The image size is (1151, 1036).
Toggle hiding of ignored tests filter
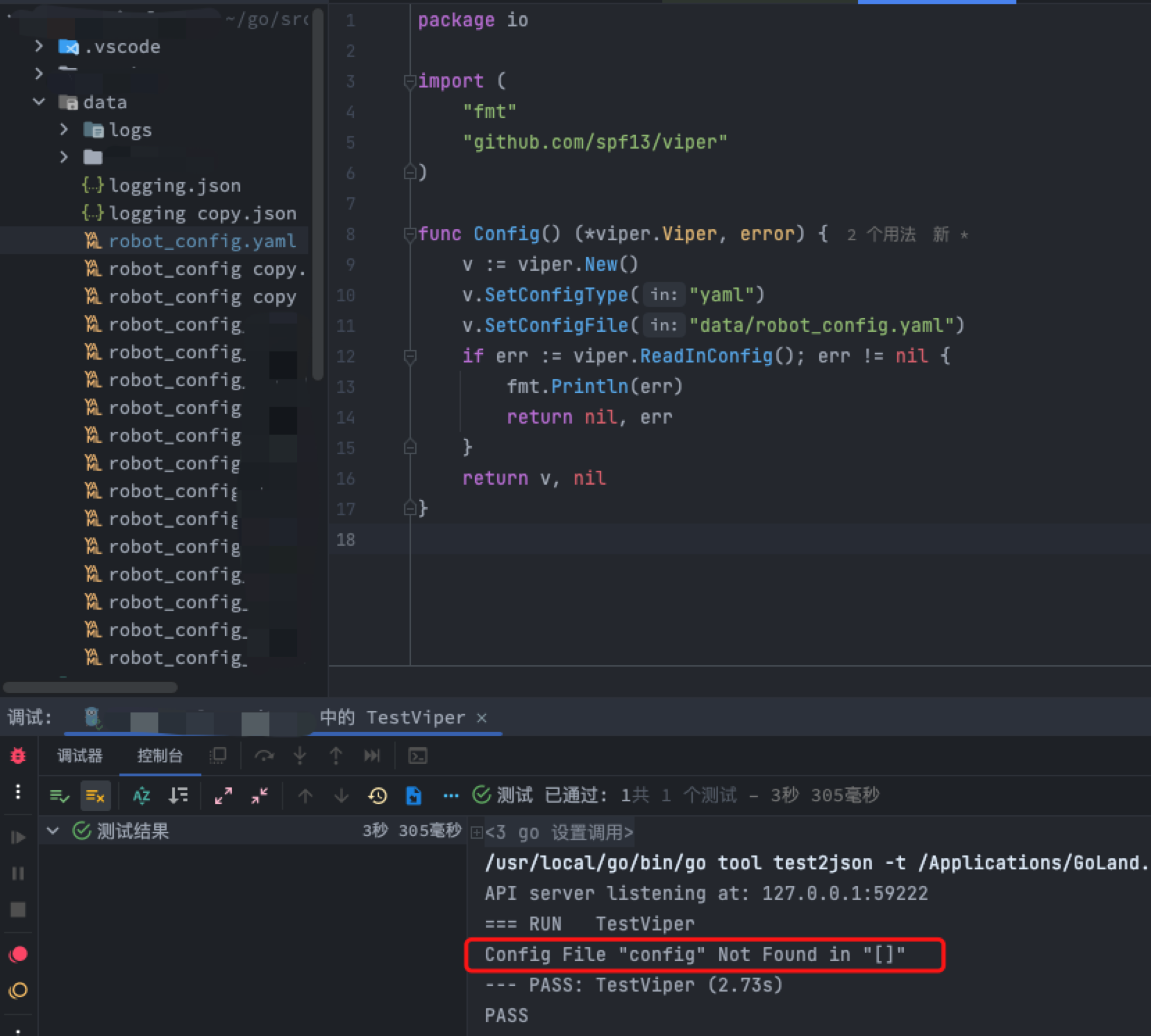[95, 796]
